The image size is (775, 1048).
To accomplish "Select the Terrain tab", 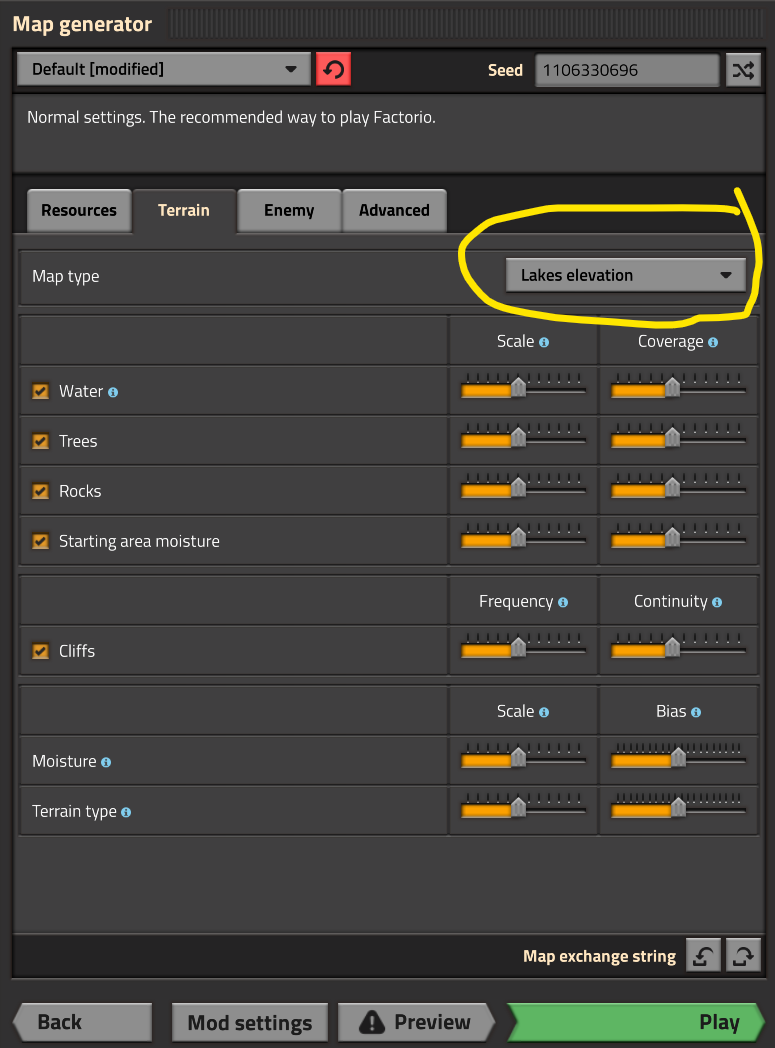I will (184, 211).
